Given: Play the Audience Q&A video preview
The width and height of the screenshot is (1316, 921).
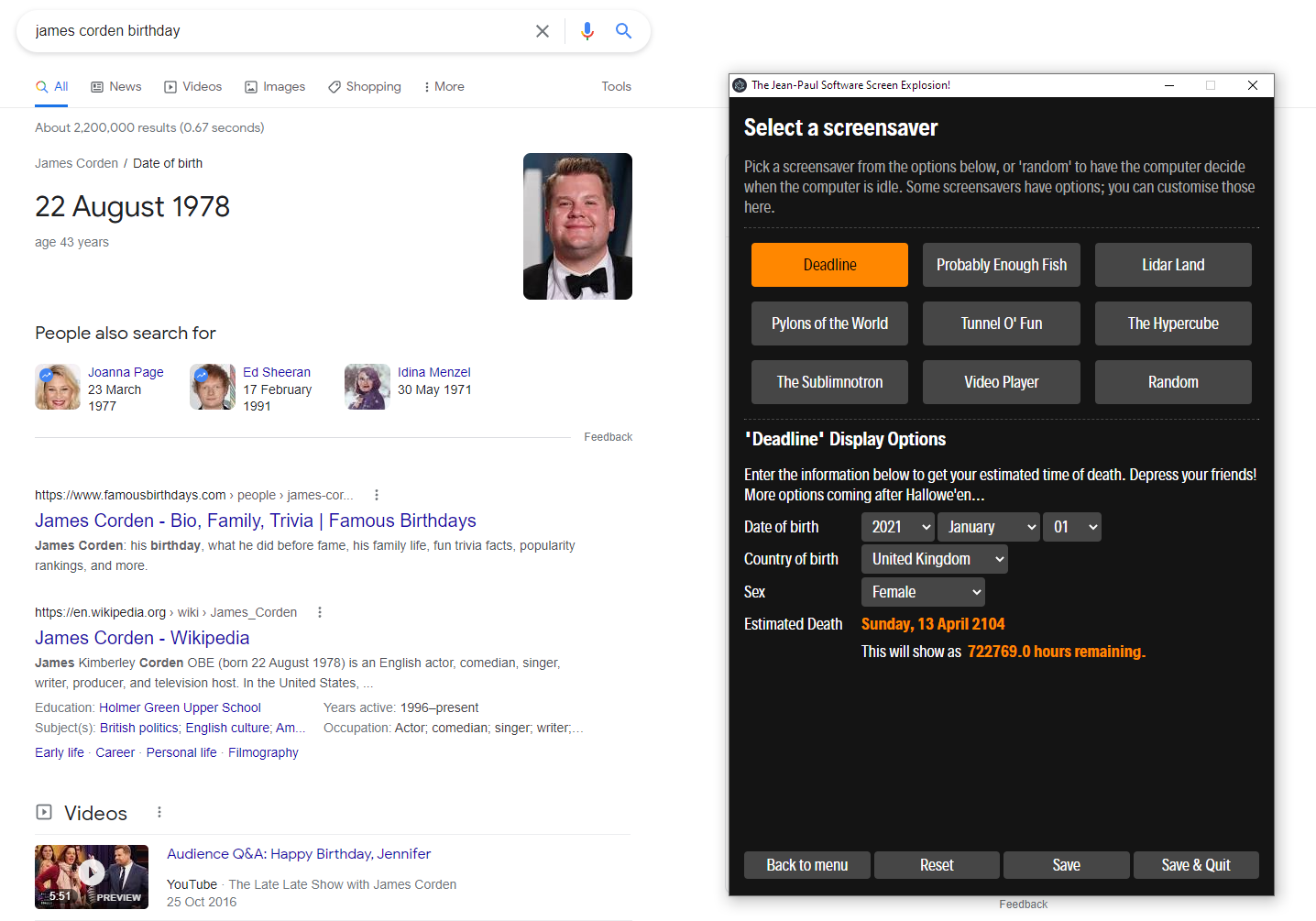Looking at the screenshot, I should coord(92,876).
